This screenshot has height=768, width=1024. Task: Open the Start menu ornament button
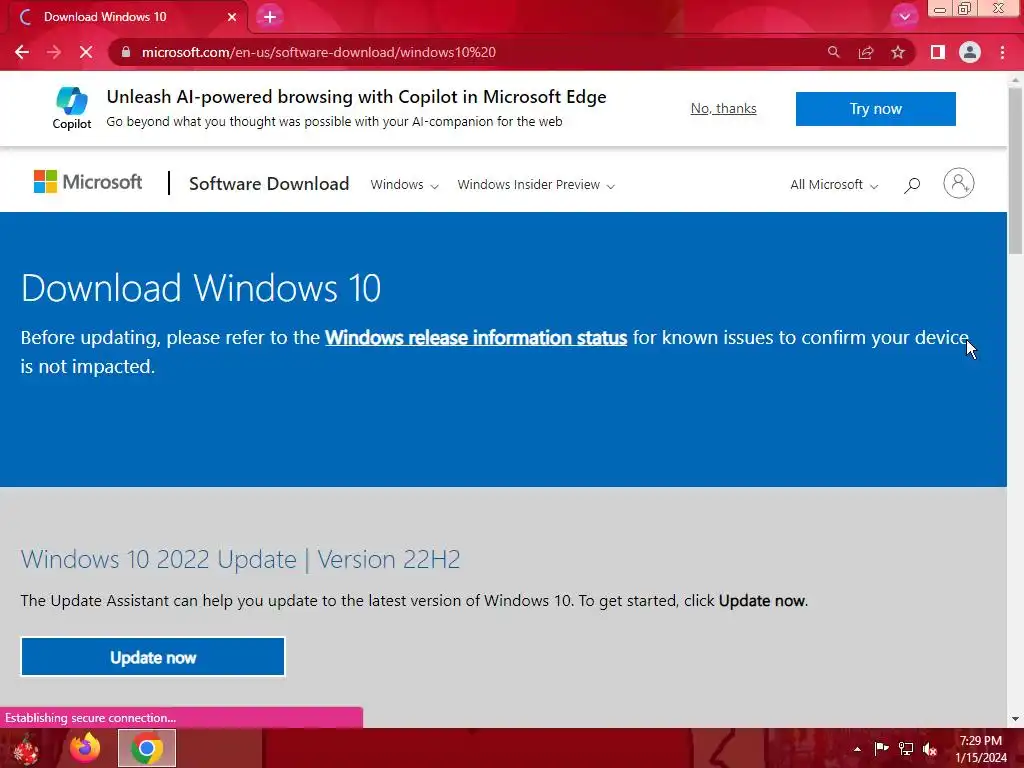point(26,748)
